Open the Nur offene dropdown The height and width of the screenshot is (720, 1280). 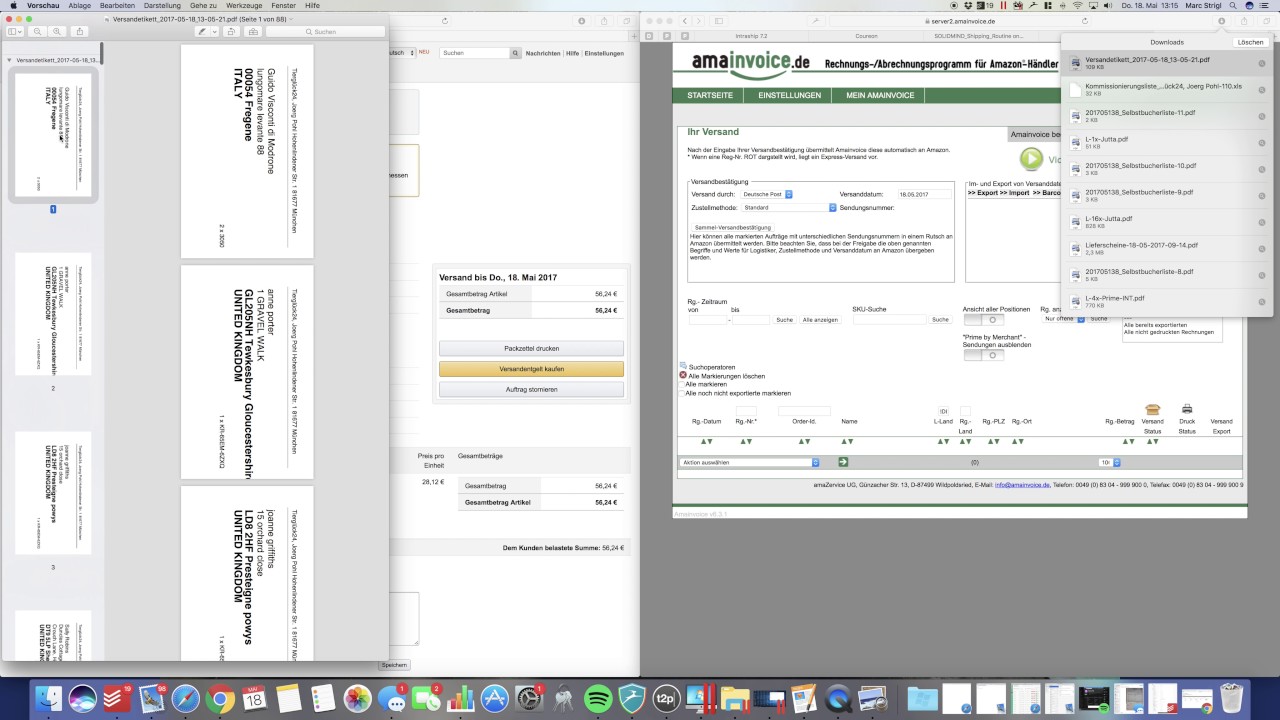point(1063,319)
